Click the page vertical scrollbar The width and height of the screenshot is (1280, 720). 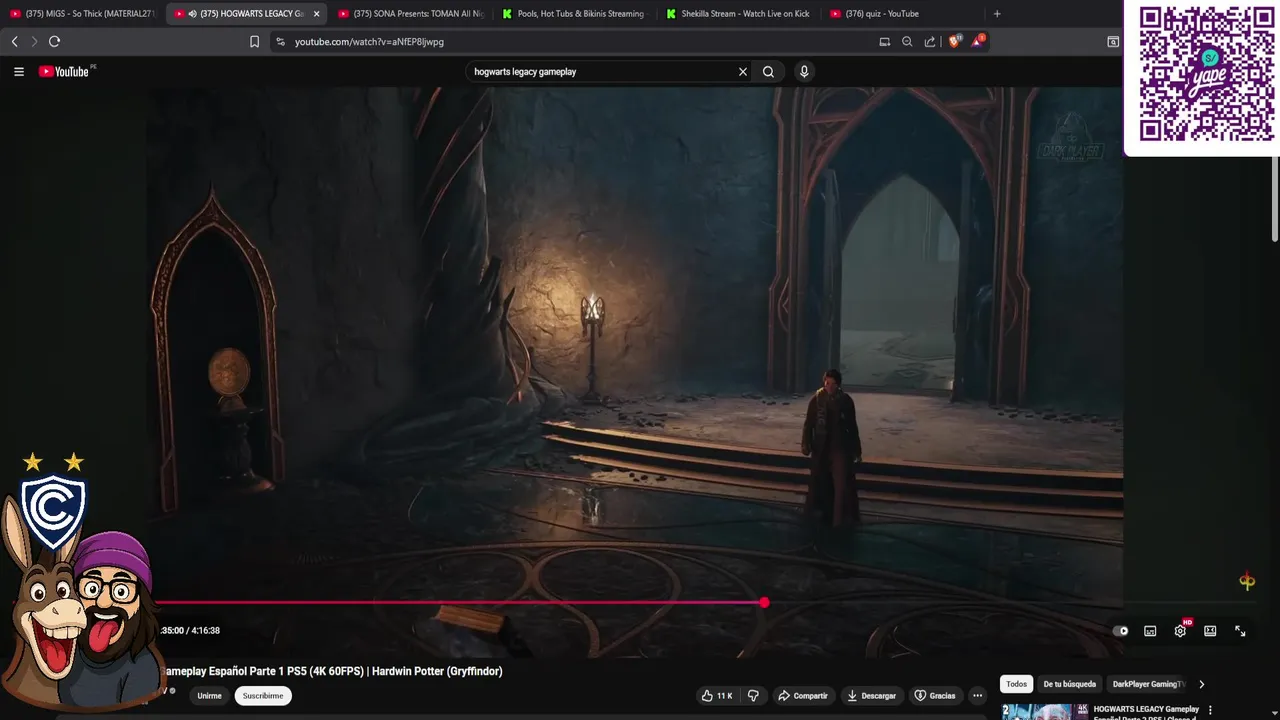point(1275,200)
